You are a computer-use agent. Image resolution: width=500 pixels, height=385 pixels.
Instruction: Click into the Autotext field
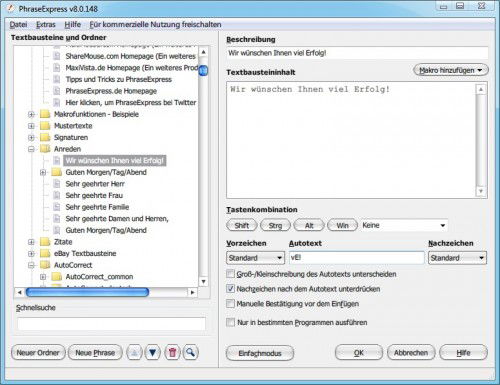[357, 258]
